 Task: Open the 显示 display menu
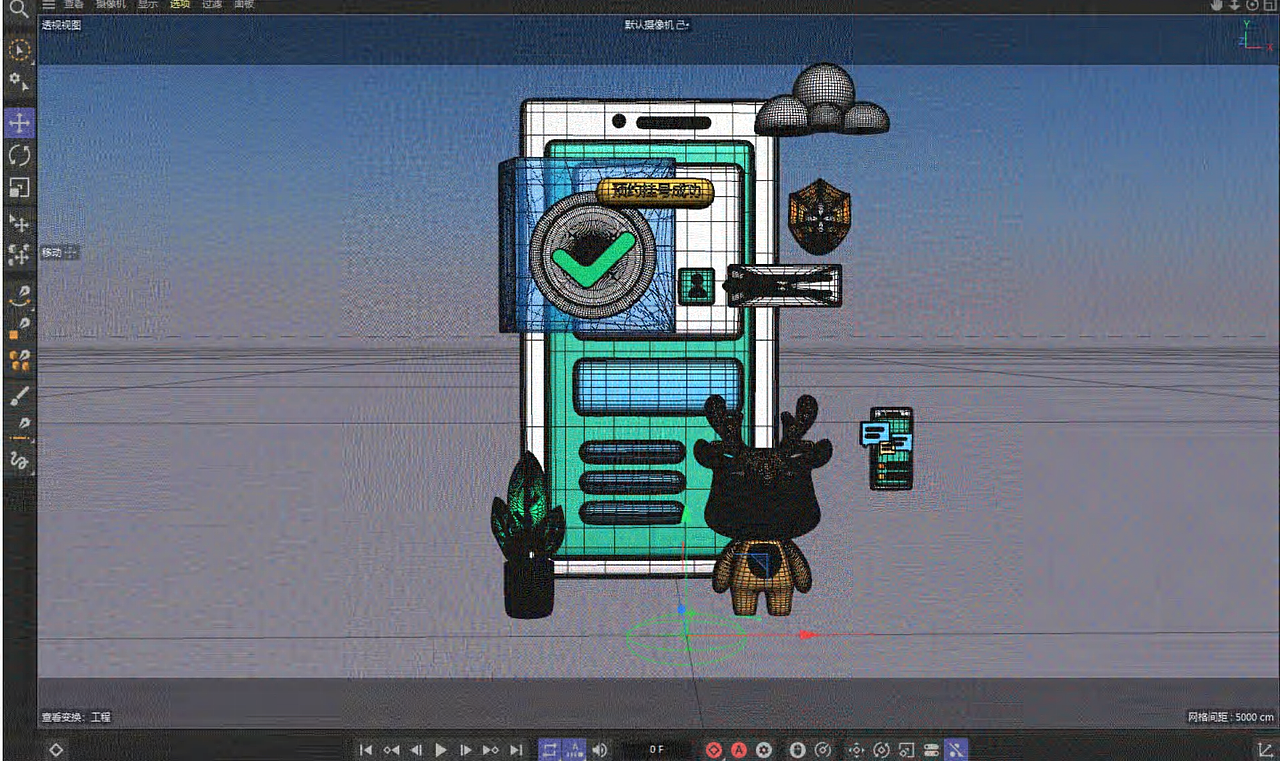[x=147, y=4]
